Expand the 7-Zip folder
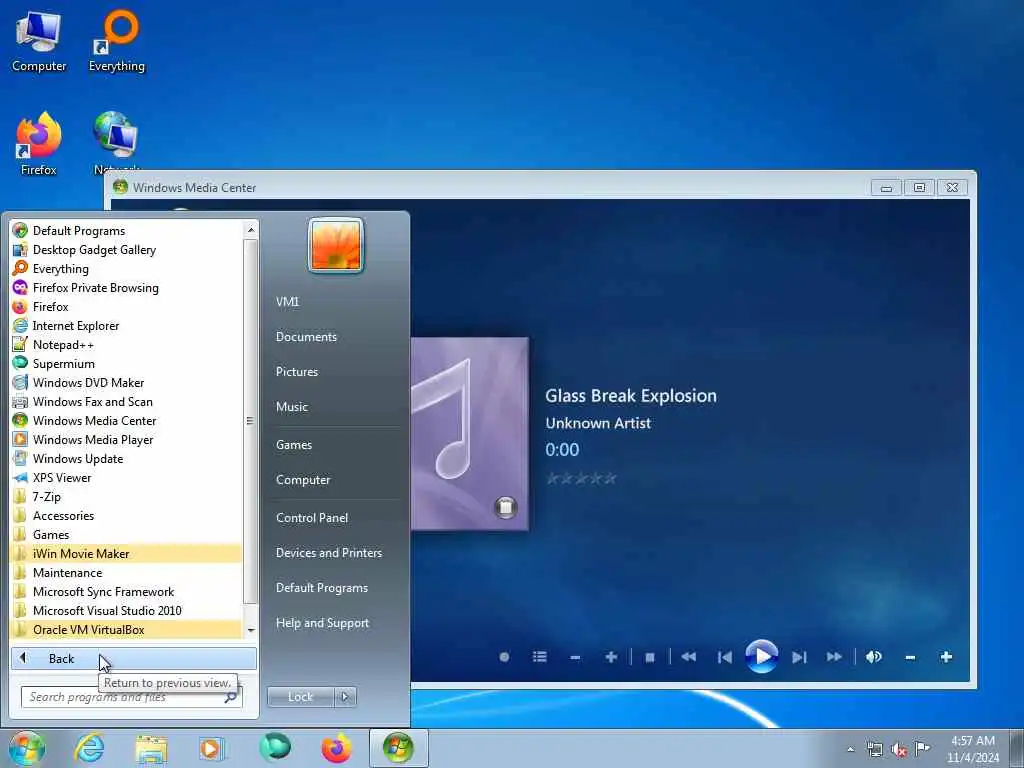Image resolution: width=1024 pixels, height=768 pixels. click(127, 496)
